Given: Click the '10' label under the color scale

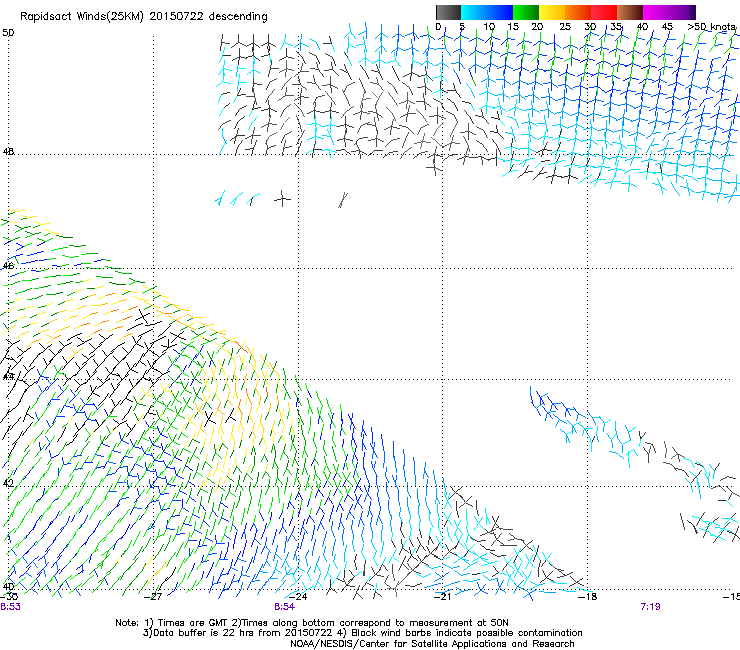Looking at the screenshot, I should click(x=489, y=27).
